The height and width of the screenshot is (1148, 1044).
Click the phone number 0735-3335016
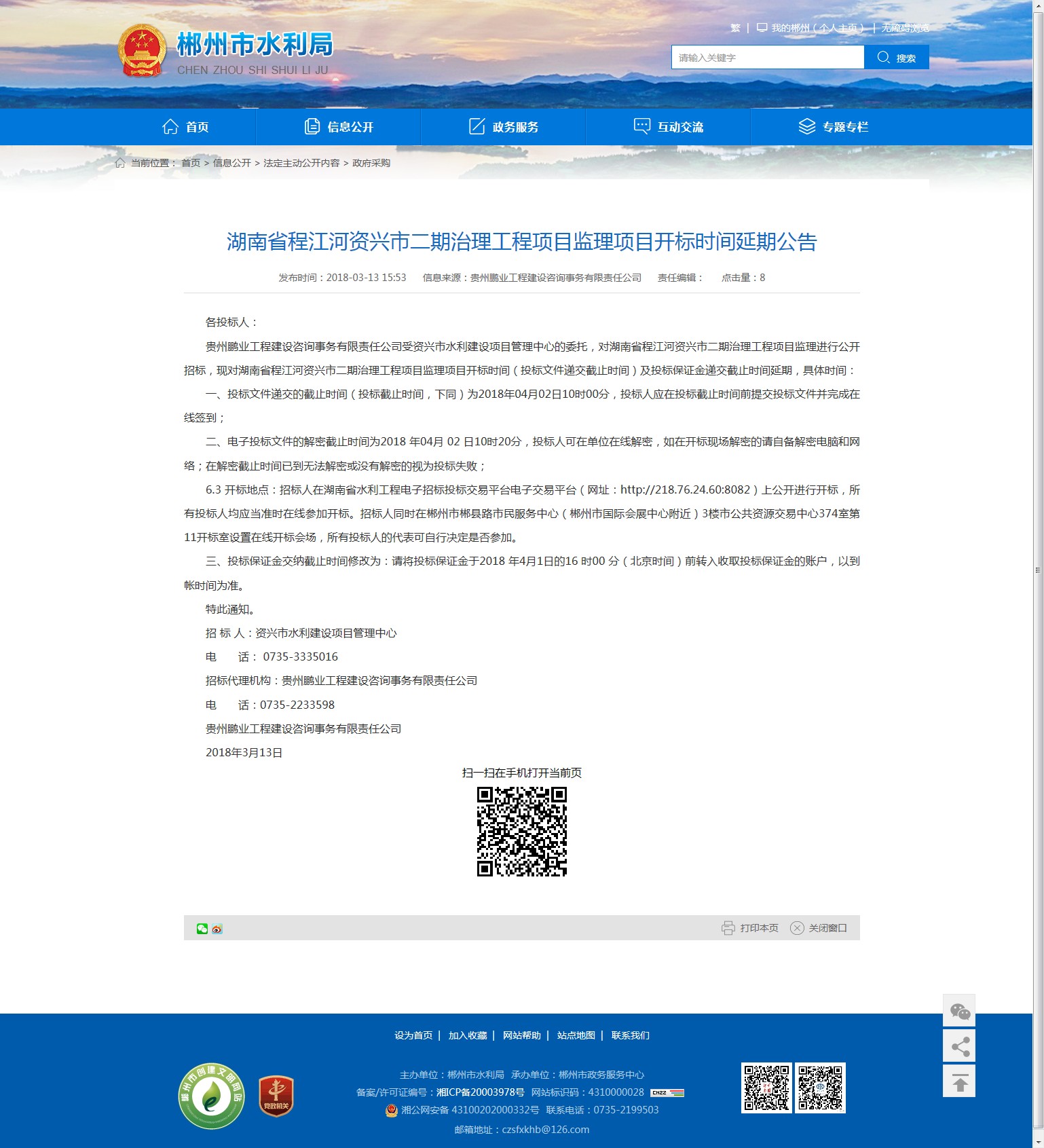300,656
